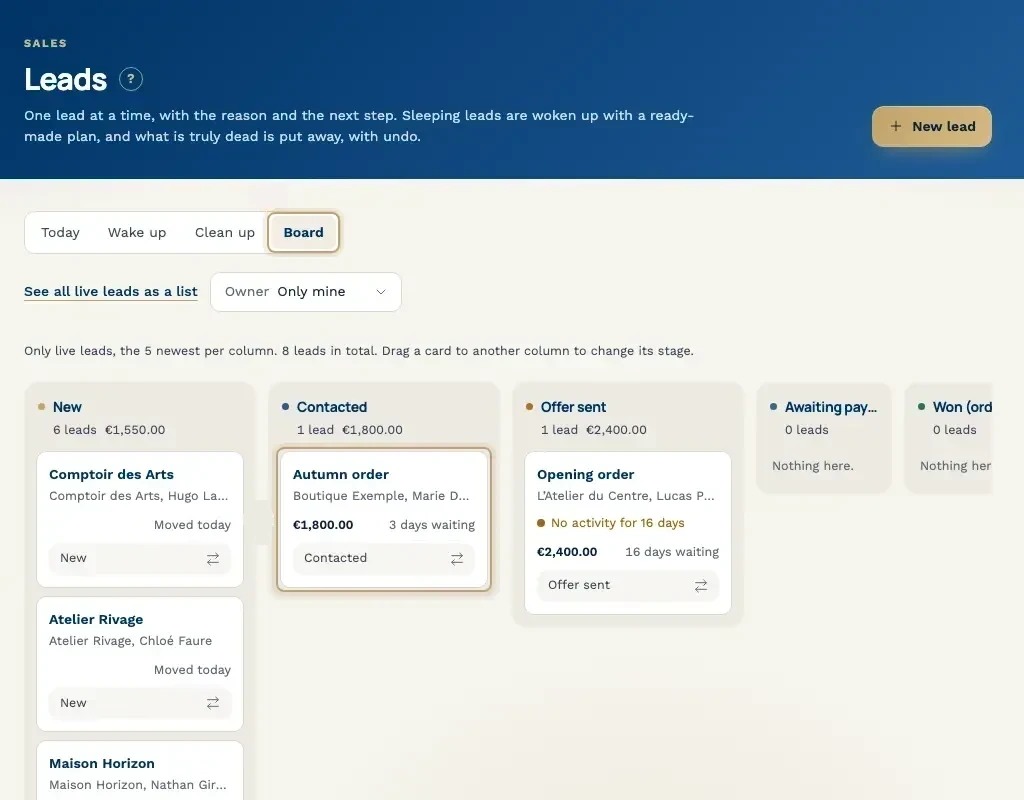Viewport: 1024px width, 800px height.
Task: Click 'Atelier Rivage, Chloé Faure' subtitle
Action: (x=131, y=641)
